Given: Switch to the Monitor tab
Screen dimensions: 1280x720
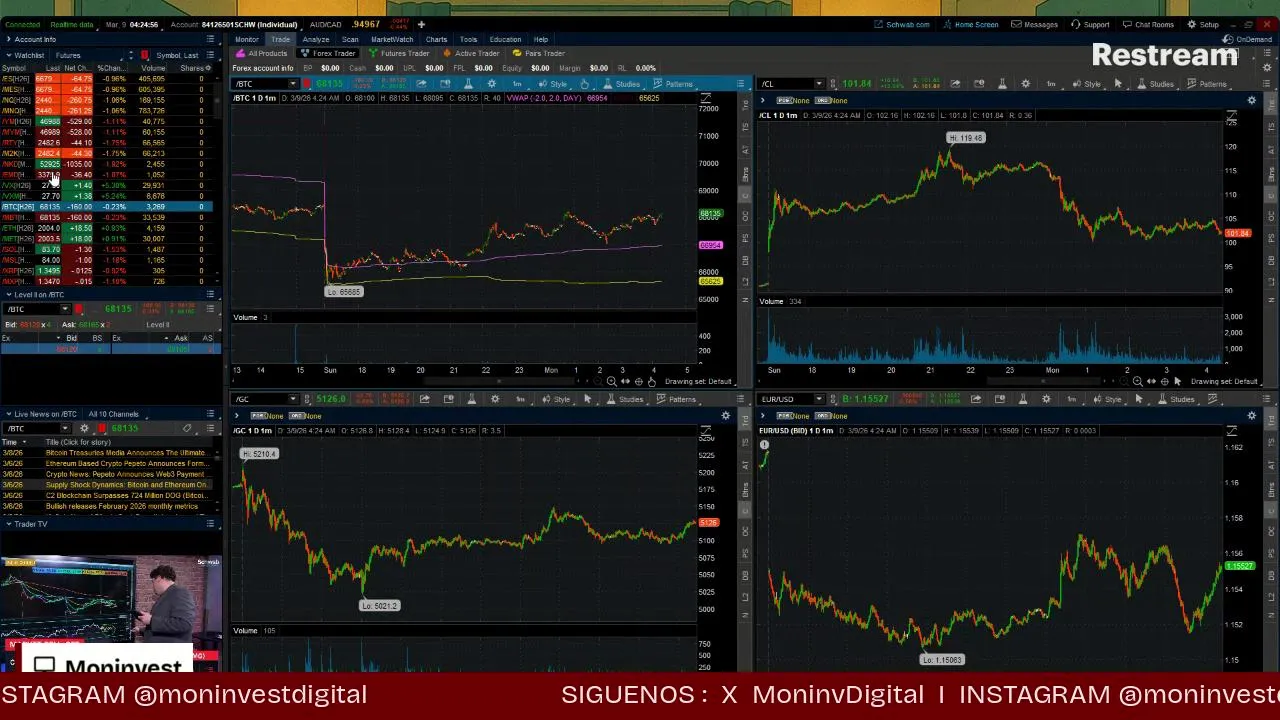Looking at the screenshot, I should tap(247, 39).
